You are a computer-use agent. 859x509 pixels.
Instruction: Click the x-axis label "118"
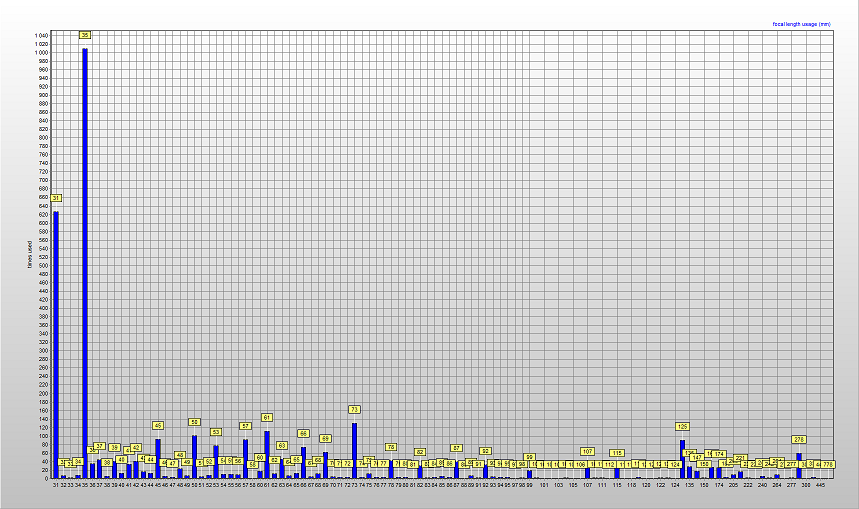[631, 485]
